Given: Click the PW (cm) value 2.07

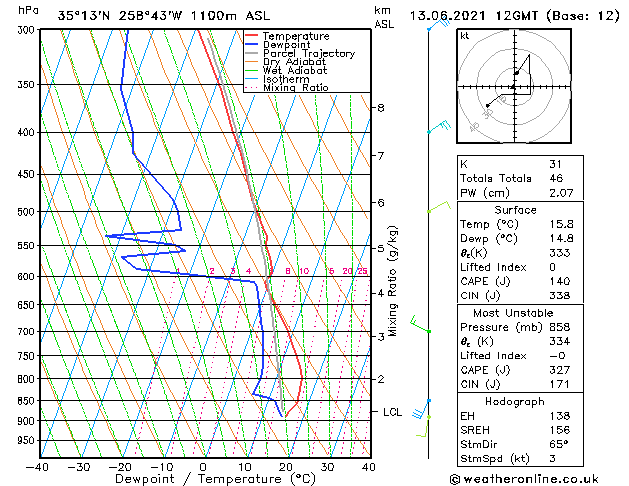Looking at the screenshot, I should click(x=561, y=193).
